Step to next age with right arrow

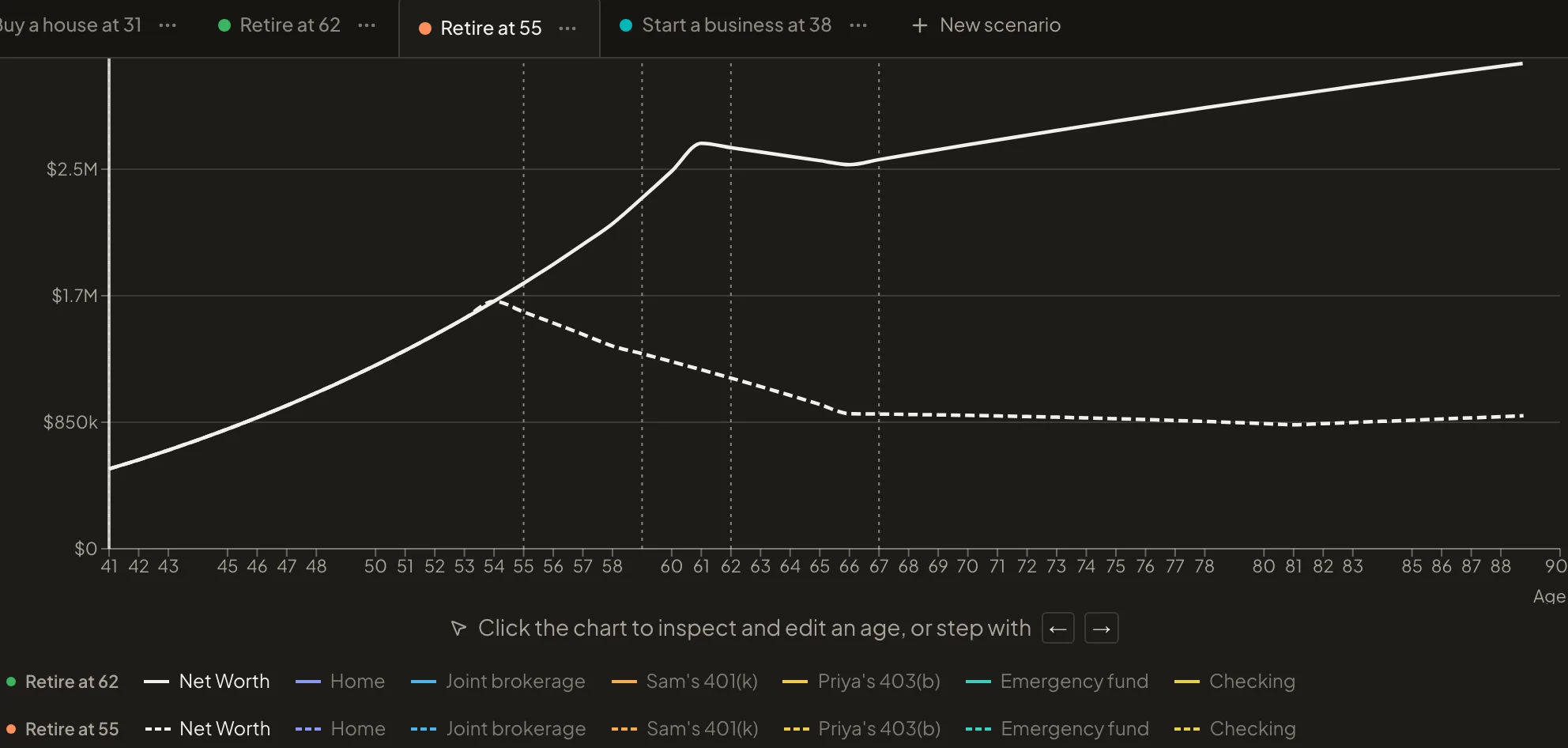(x=1102, y=629)
